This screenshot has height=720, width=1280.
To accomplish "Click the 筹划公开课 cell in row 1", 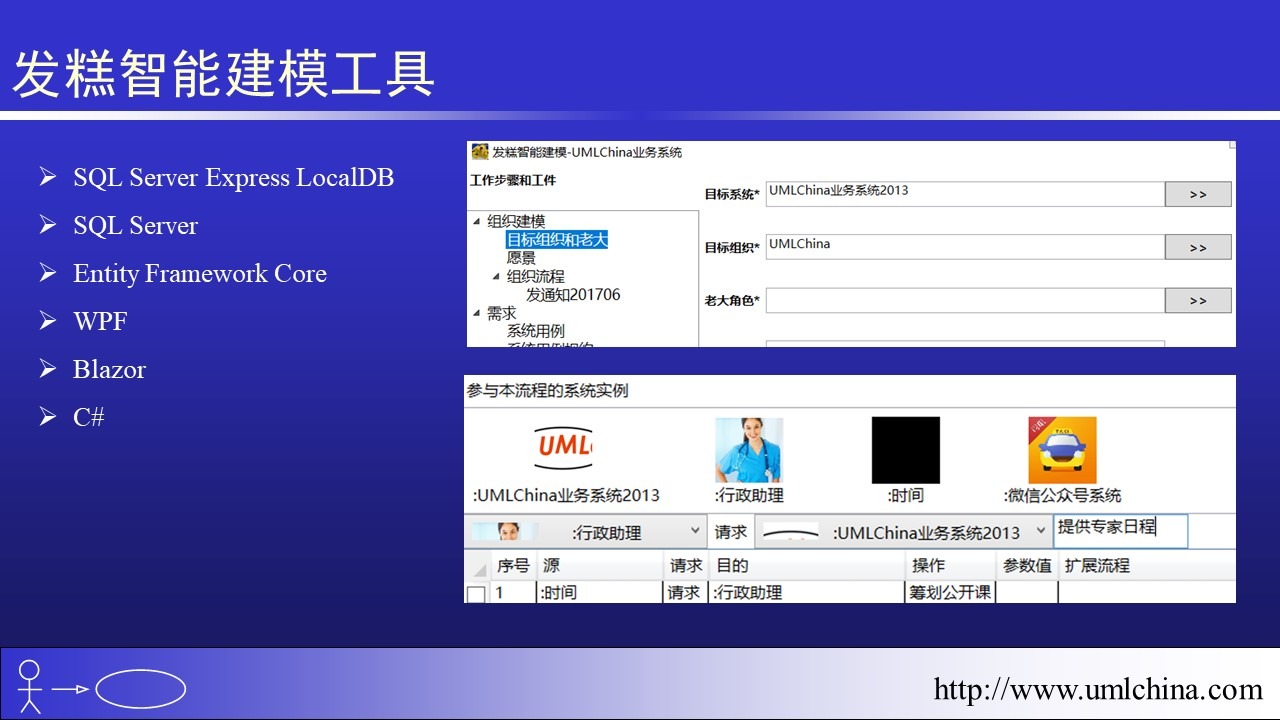I will [950, 593].
